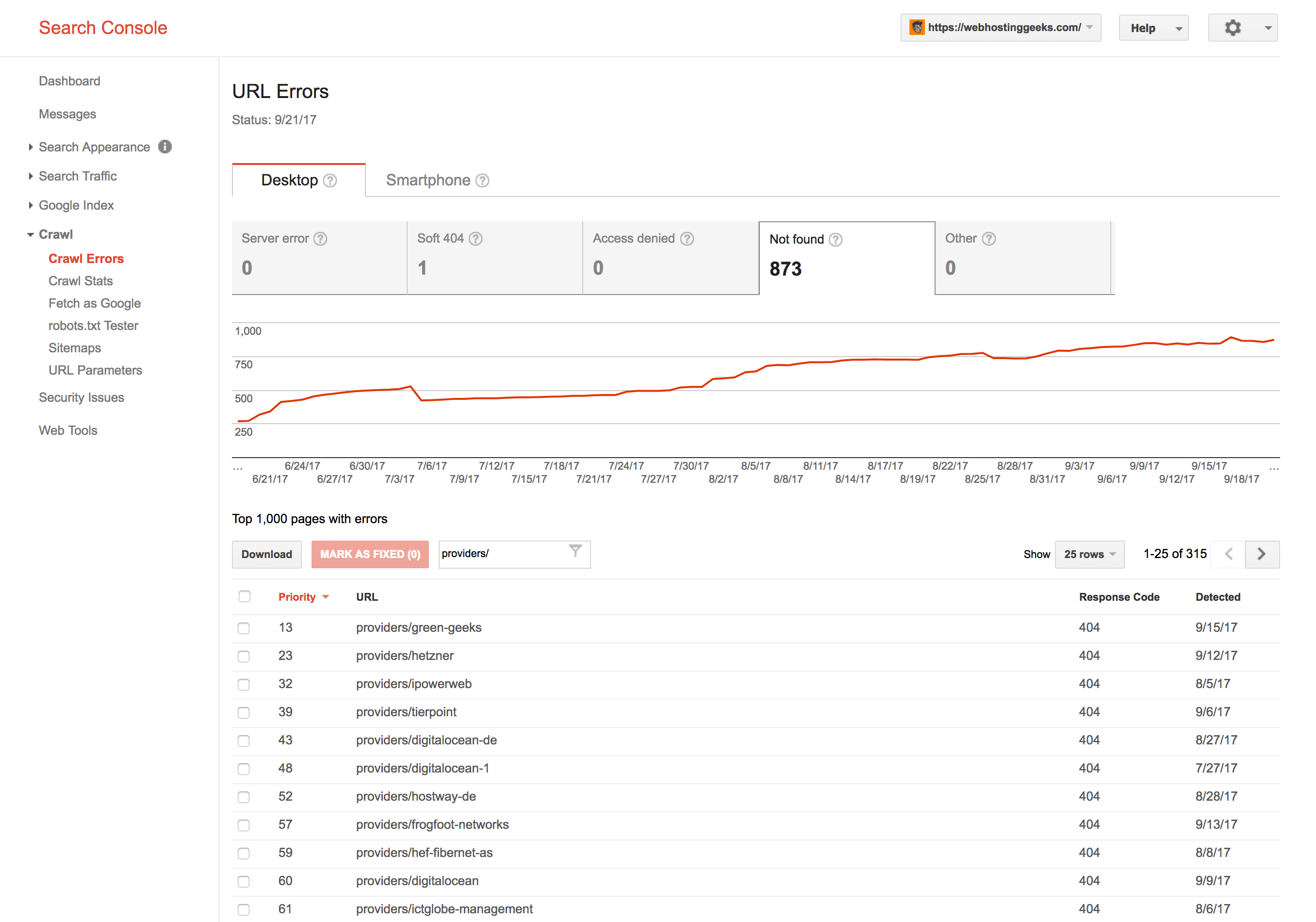Click the Other question mark icon
This screenshot has width=1316, height=922.
click(989, 238)
